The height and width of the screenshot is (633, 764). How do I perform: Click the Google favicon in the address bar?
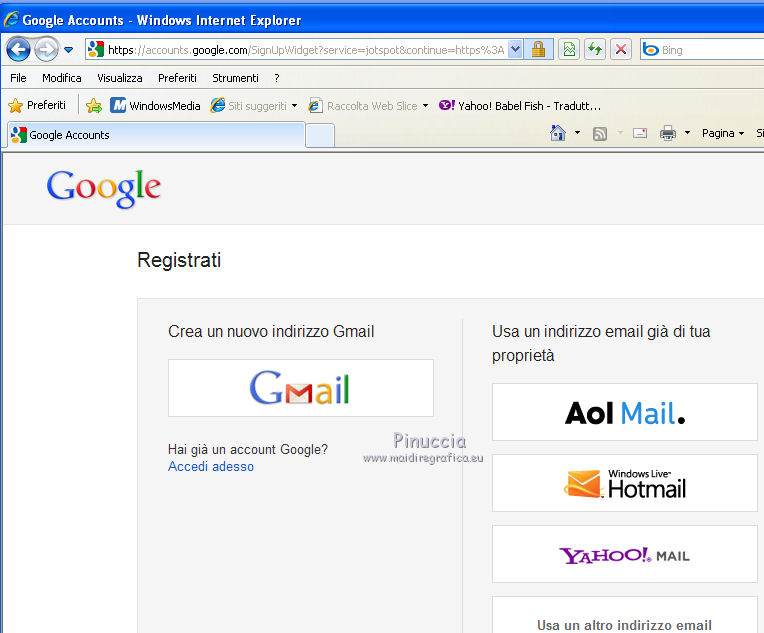point(96,49)
